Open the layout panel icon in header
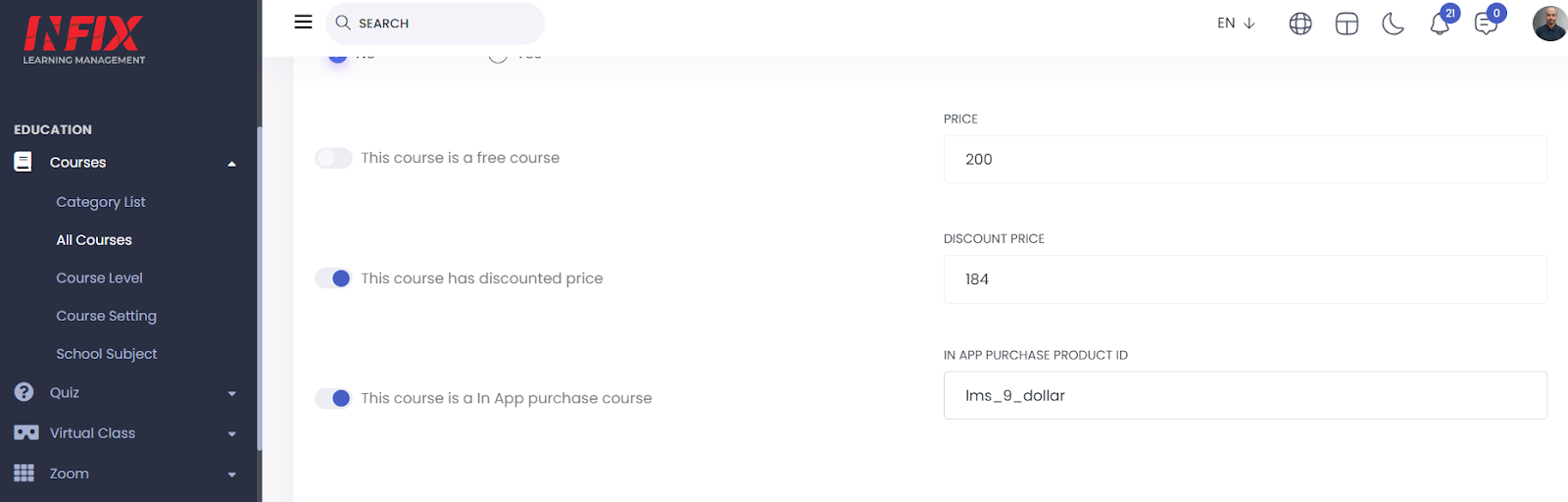 coord(1347,24)
